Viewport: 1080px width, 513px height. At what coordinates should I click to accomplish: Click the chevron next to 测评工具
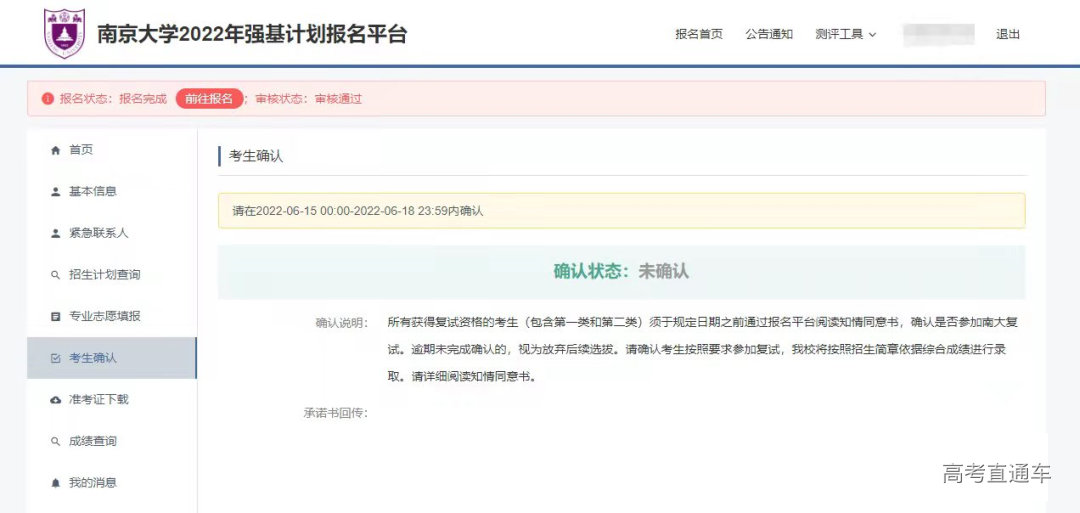(872, 34)
